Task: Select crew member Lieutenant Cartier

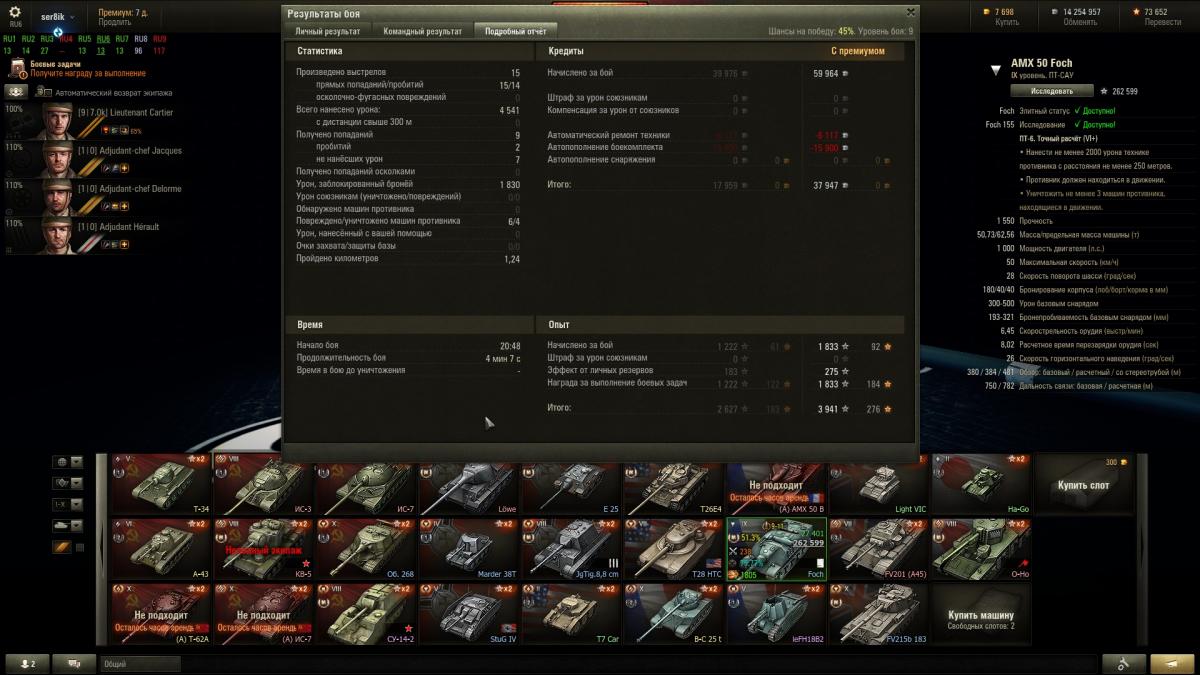Action: point(97,121)
